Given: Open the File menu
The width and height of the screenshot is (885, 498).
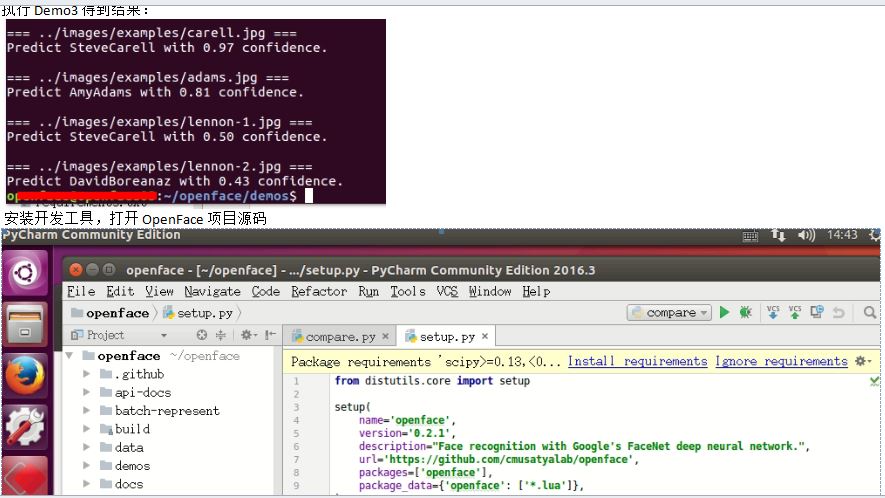Looking at the screenshot, I should coord(81,291).
